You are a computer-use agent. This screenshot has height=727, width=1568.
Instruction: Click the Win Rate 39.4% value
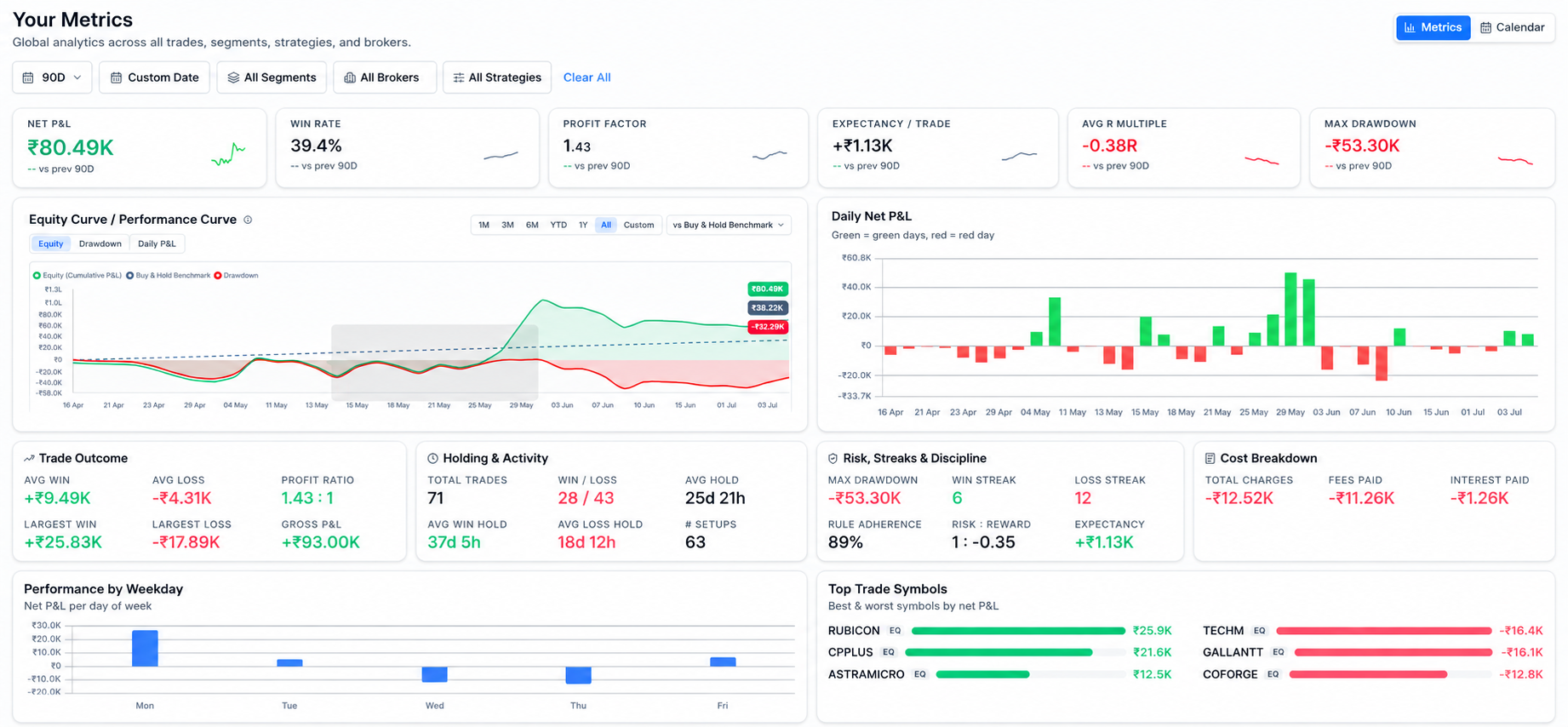316,146
